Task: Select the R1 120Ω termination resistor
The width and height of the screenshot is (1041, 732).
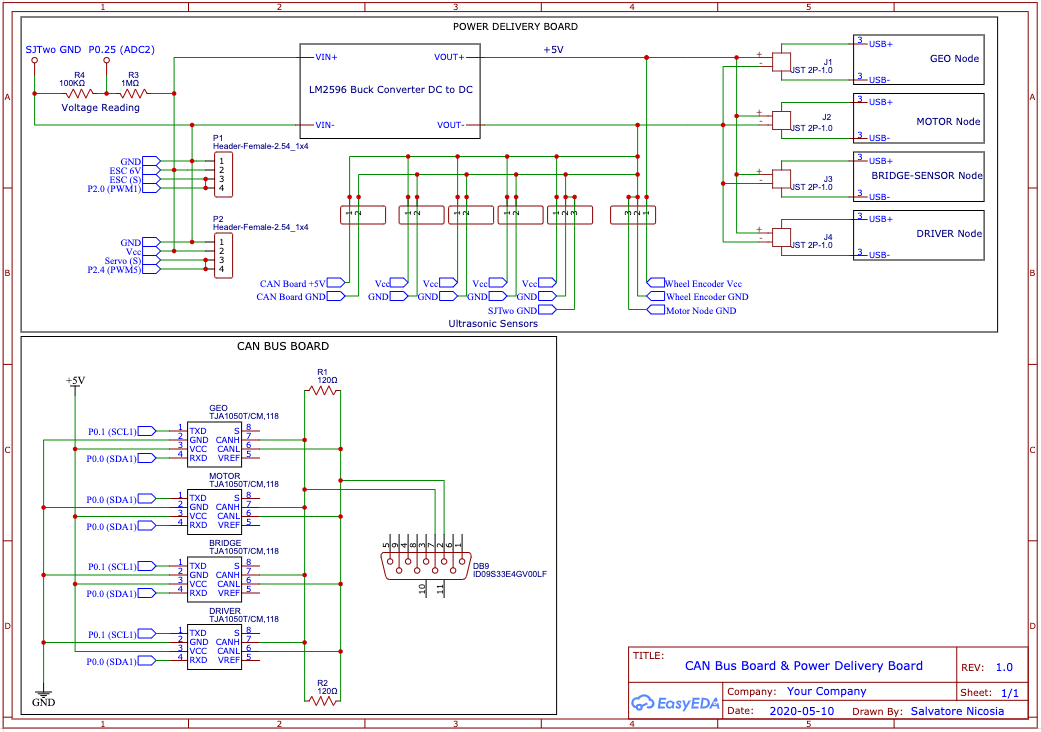Action: click(x=323, y=391)
